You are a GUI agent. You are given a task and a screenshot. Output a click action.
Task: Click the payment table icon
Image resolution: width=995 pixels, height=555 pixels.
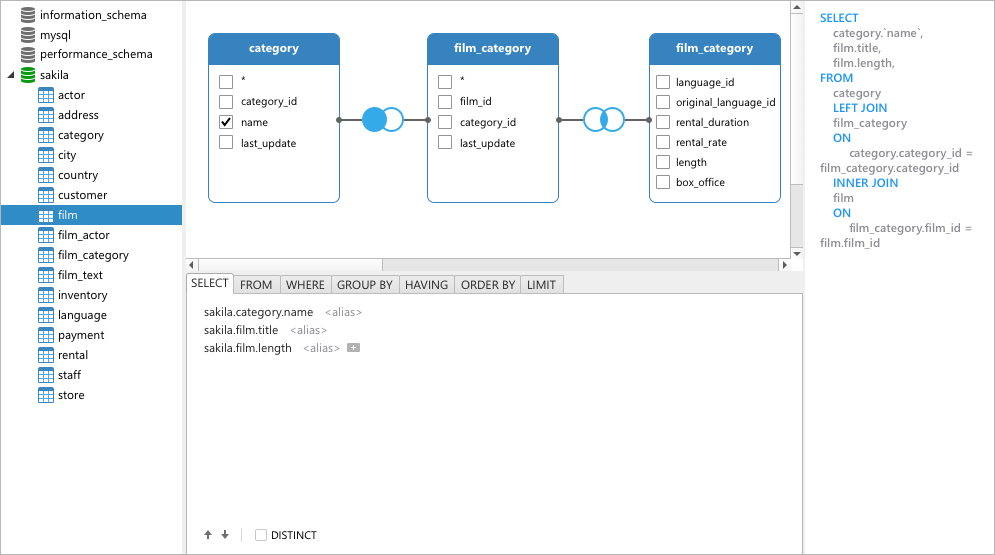46,335
